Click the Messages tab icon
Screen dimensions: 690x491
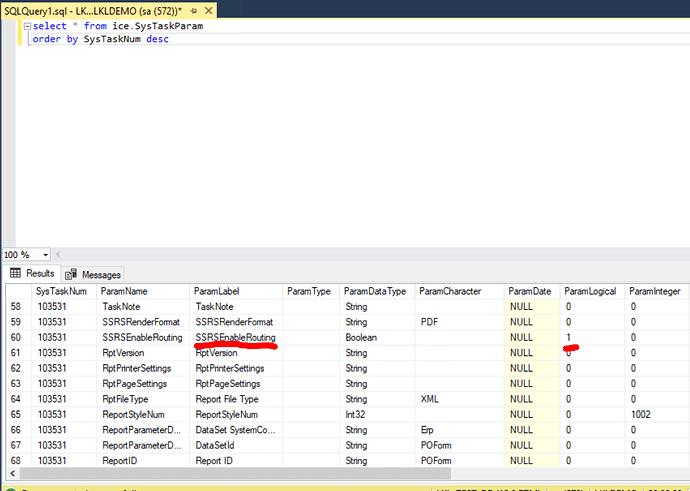click(x=71, y=275)
